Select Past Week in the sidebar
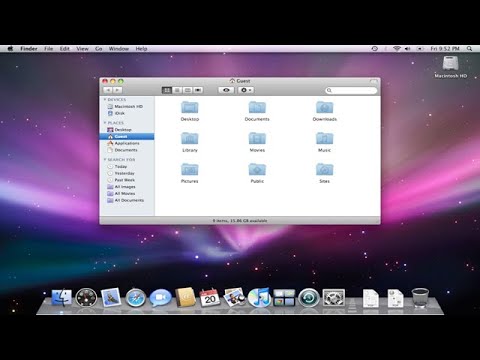 (x=127, y=180)
